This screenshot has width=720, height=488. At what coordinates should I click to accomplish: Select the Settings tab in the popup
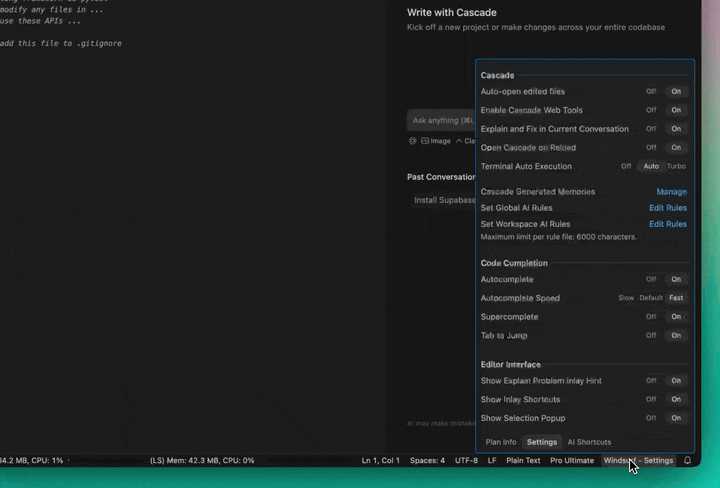point(542,442)
